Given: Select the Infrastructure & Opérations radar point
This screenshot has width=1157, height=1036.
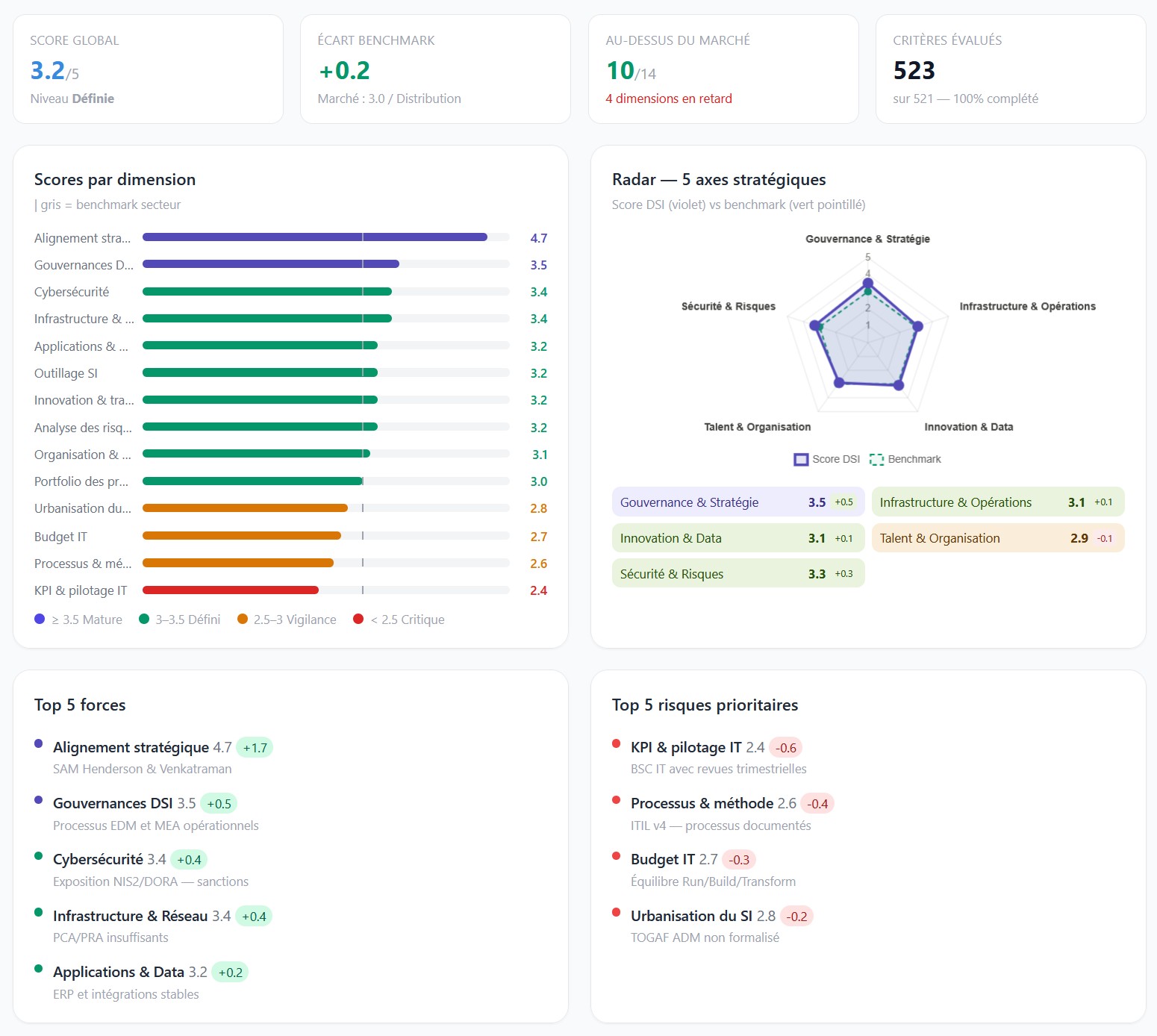Looking at the screenshot, I should [x=918, y=326].
